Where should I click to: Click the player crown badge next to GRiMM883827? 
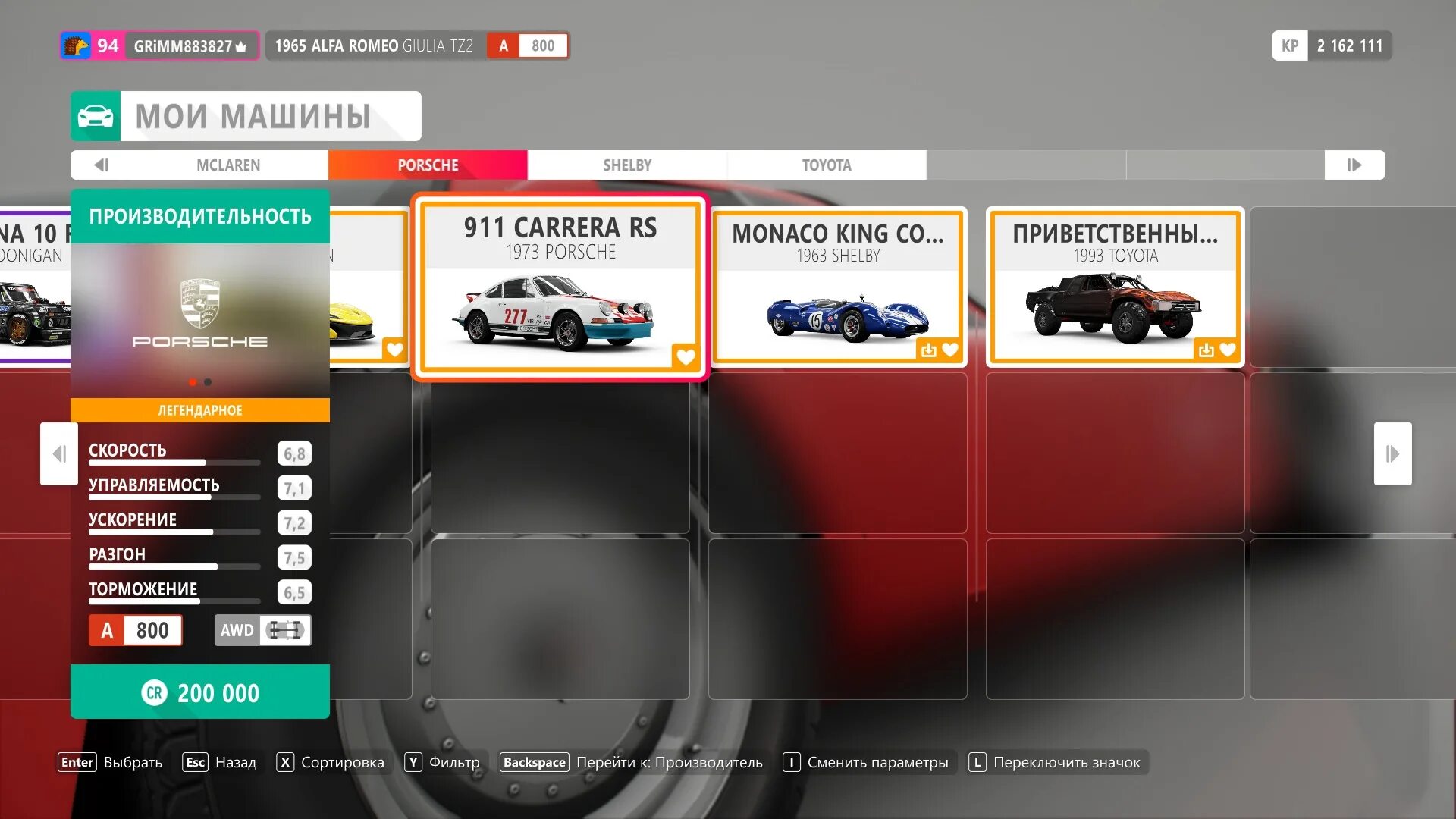[241, 46]
